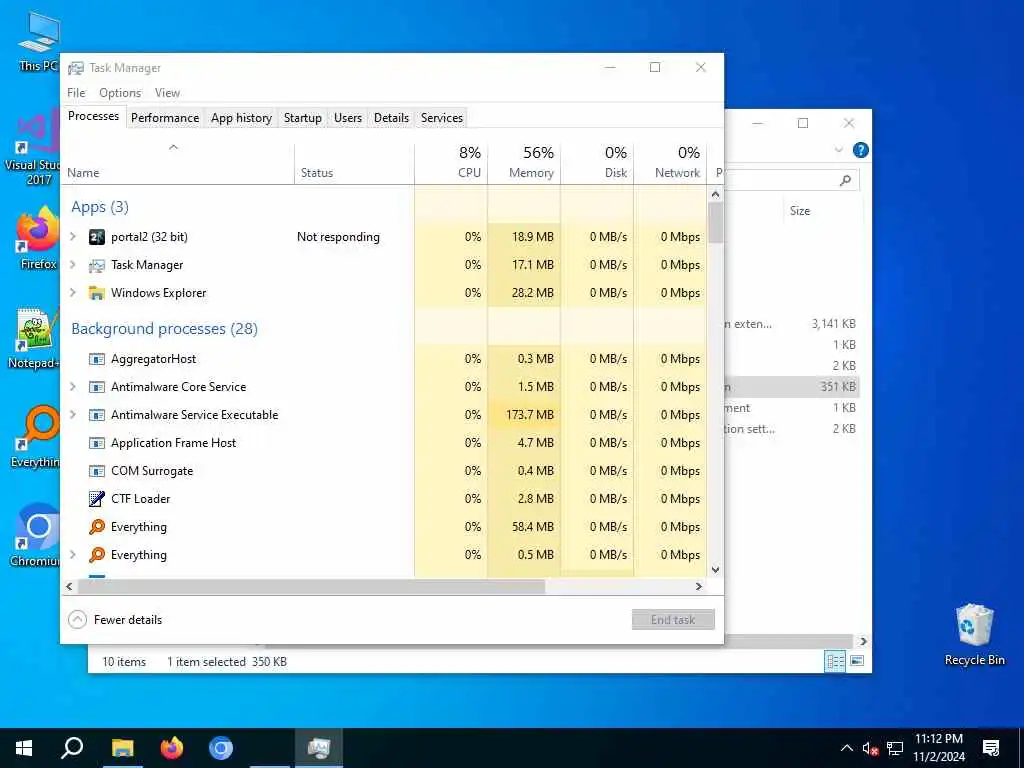
Task: Open taskbar search magnifier
Action: [x=72, y=748]
